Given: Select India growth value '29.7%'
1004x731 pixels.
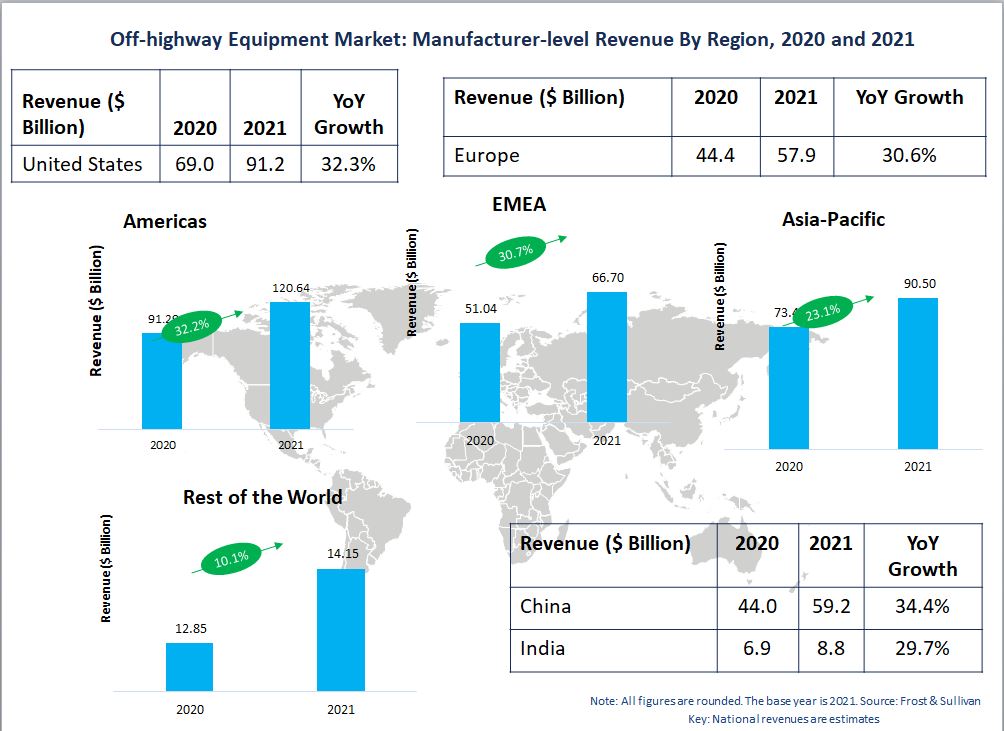Looking at the screenshot, I should pos(922,648).
